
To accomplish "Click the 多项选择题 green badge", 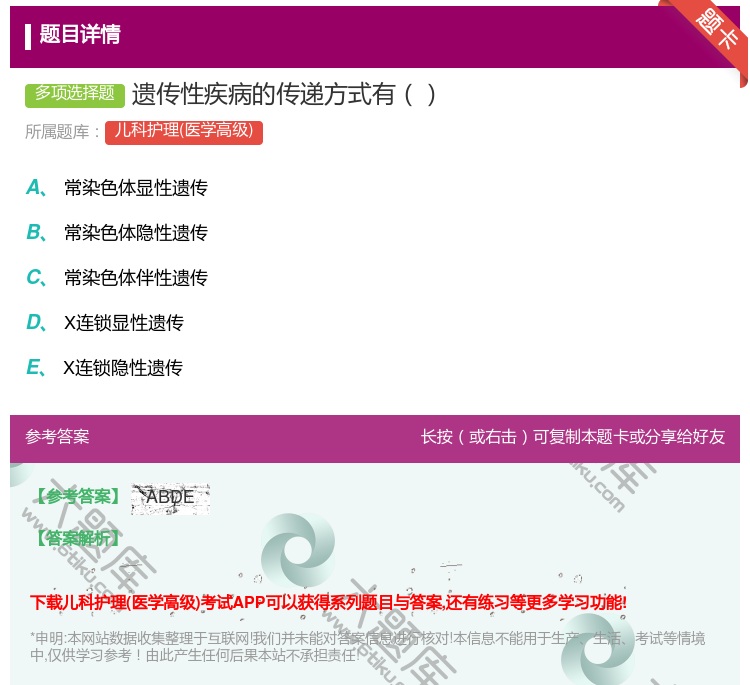I will 75,94.
